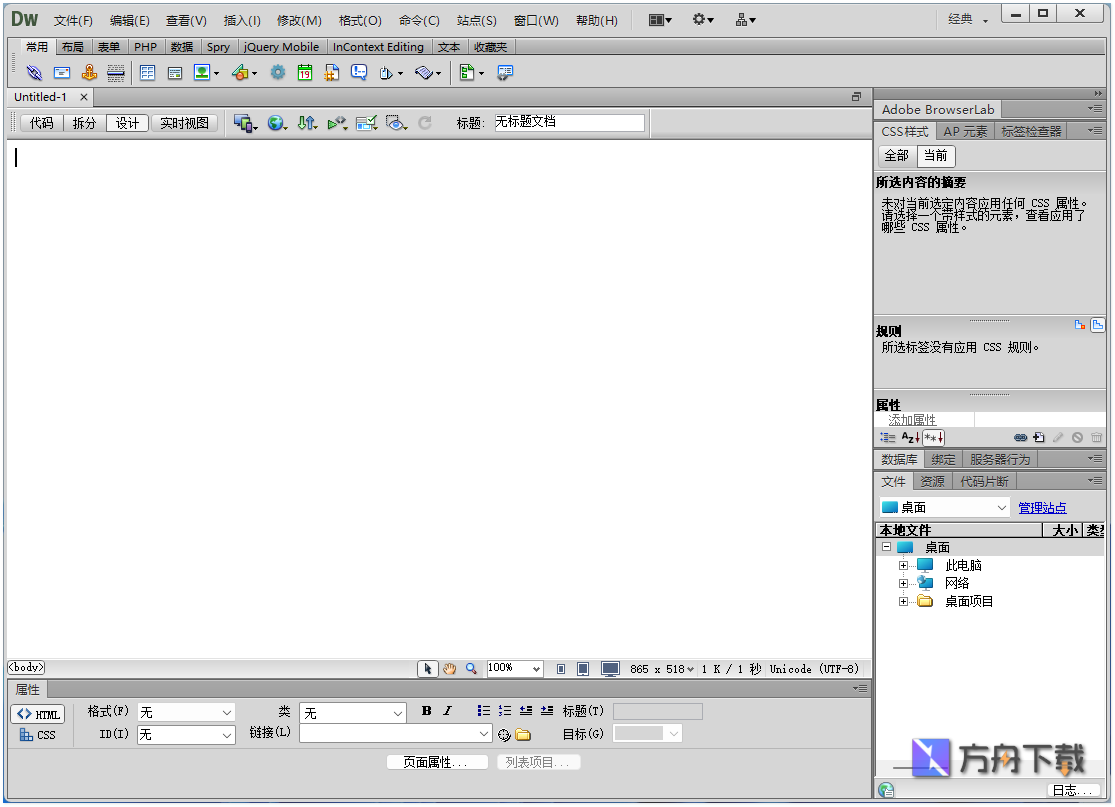Switch to 设计 view
This screenshot has height=807, width=1115.
tap(127, 123)
